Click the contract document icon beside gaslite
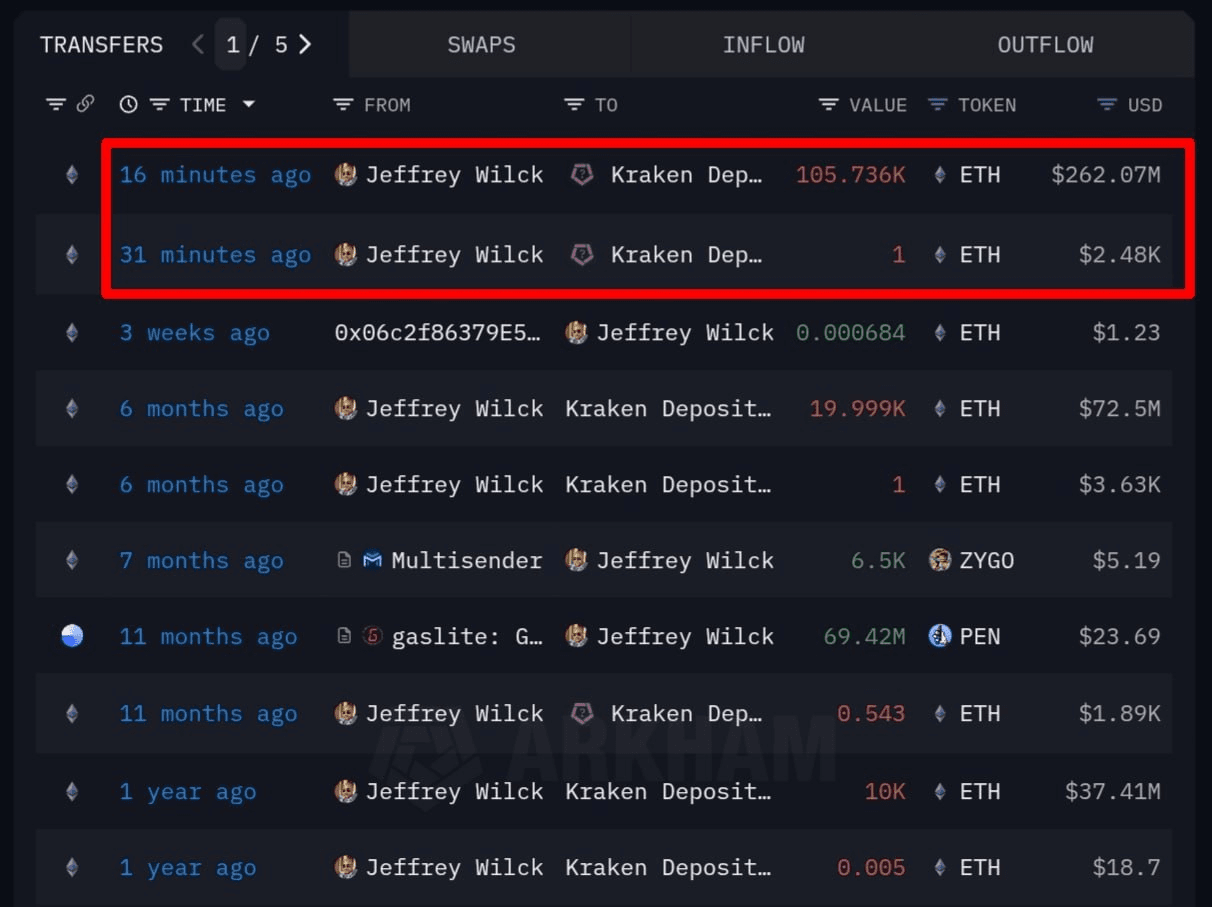This screenshot has width=1212, height=907. [344, 637]
